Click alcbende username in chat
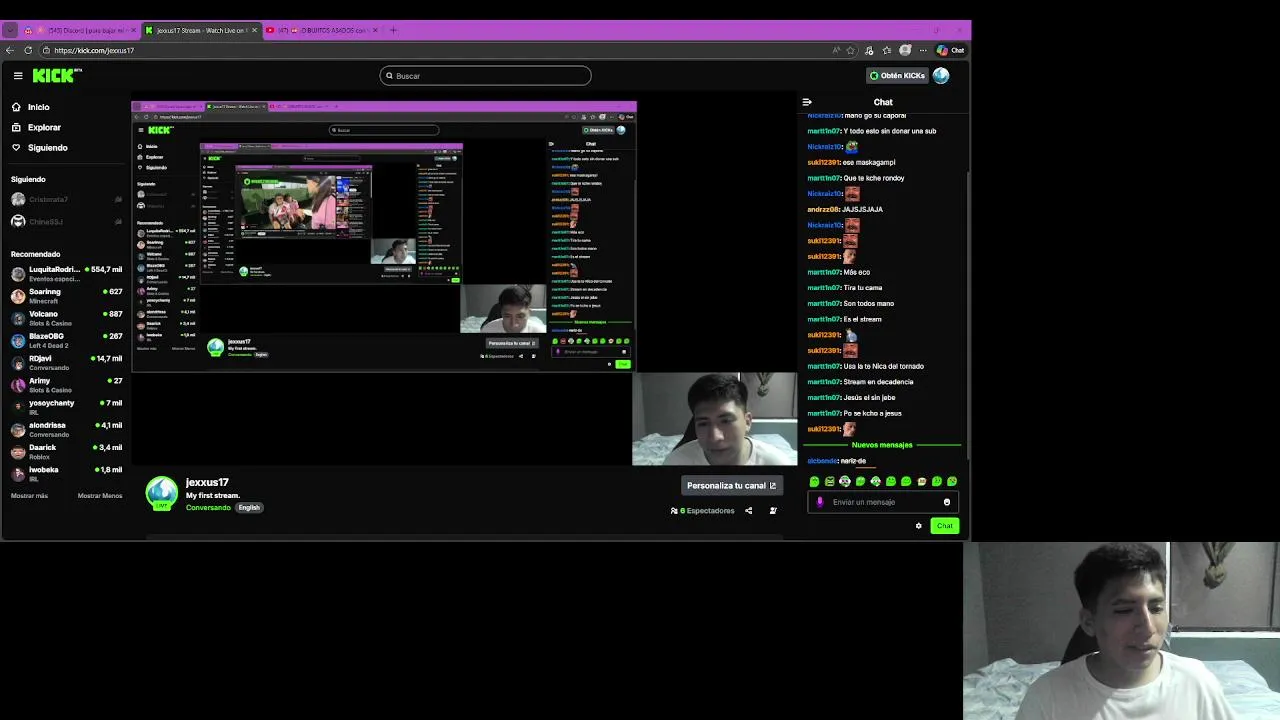This screenshot has width=1280, height=720. pyautogui.click(x=822, y=461)
